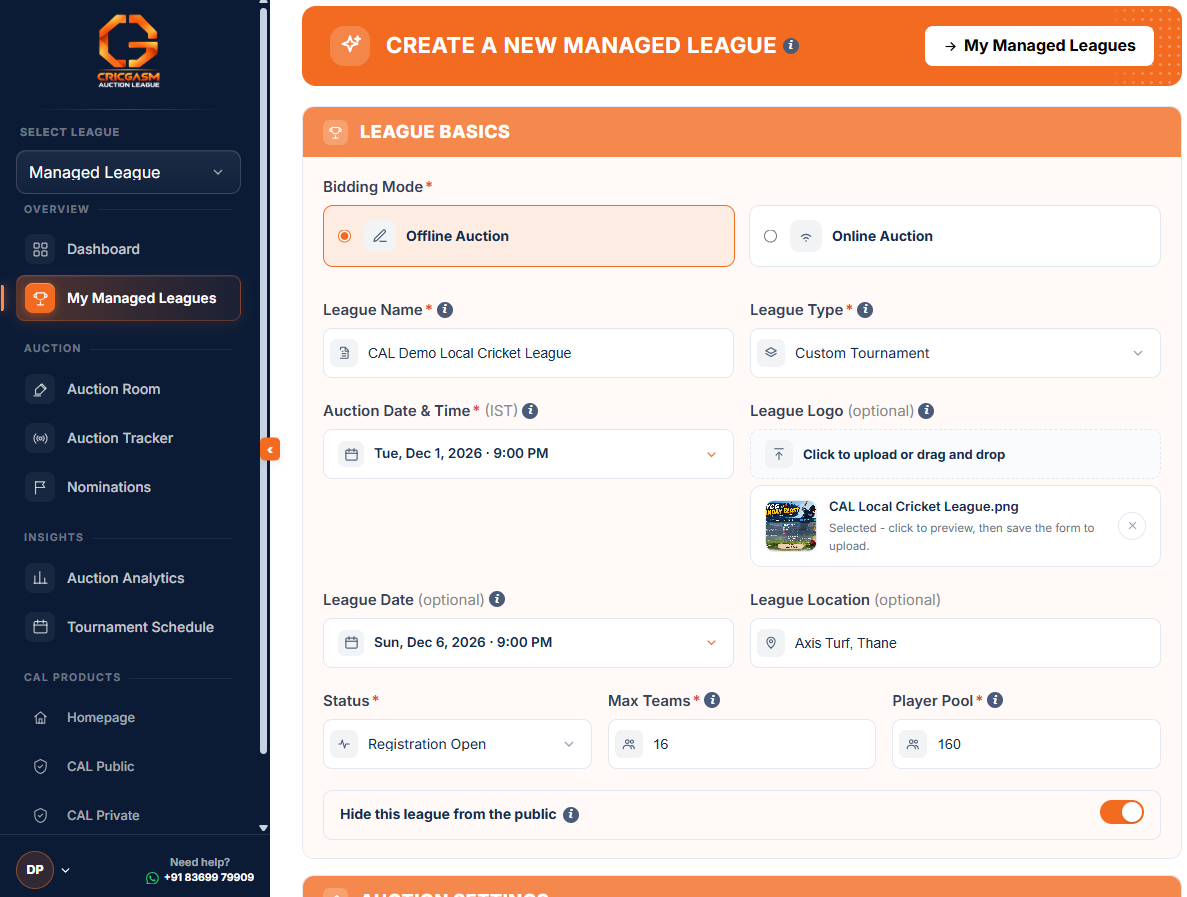This screenshot has width=1187, height=897.
Task: Open Nominations in the sidebar
Action: [x=127, y=487]
